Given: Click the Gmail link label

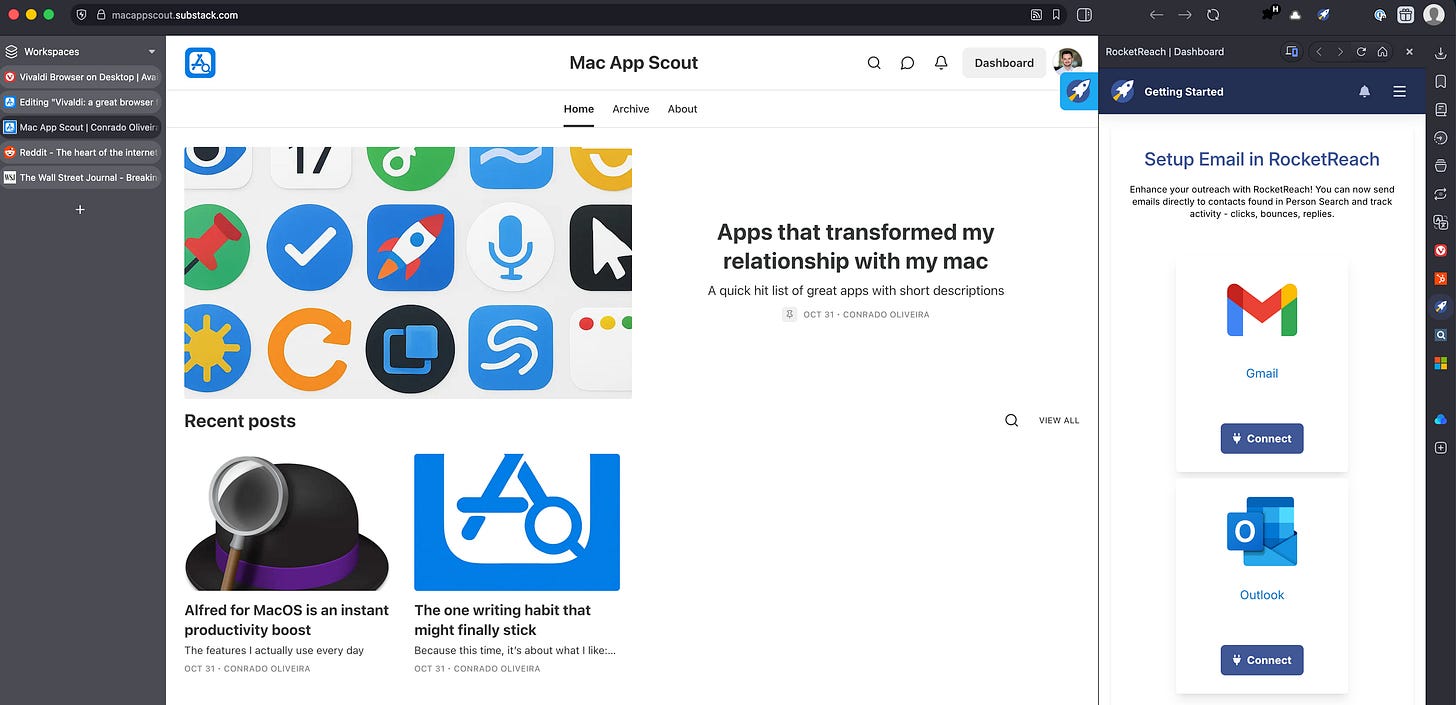Looking at the screenshot, I should pos(1262,373).
